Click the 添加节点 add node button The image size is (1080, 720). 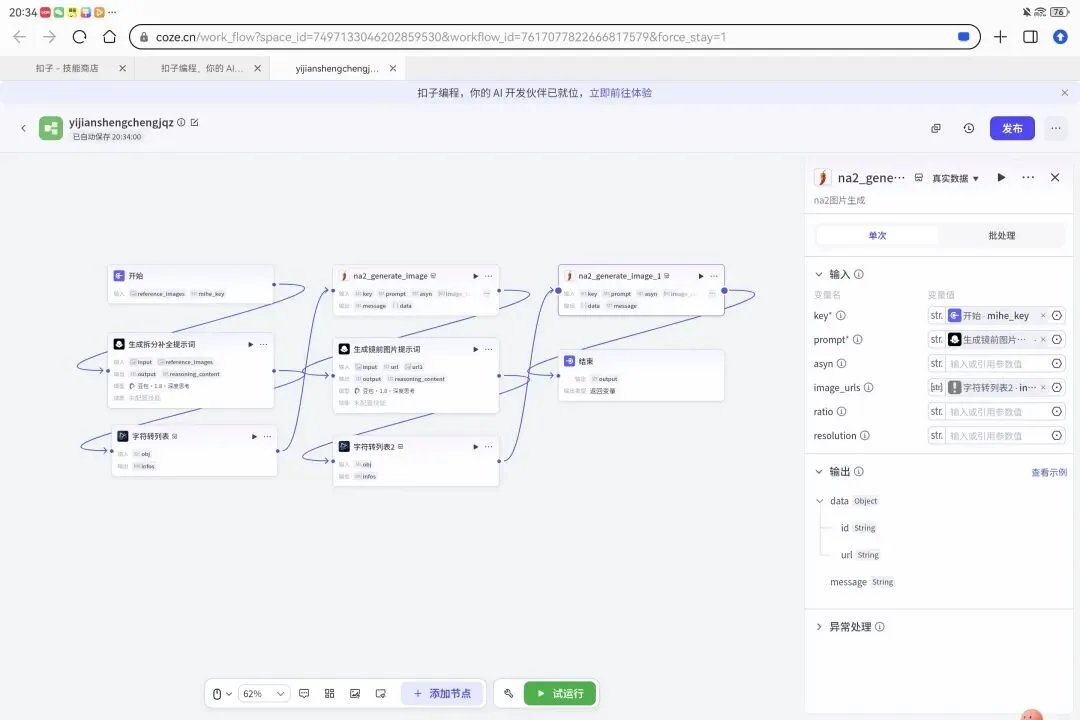click(x=443, y=694)
